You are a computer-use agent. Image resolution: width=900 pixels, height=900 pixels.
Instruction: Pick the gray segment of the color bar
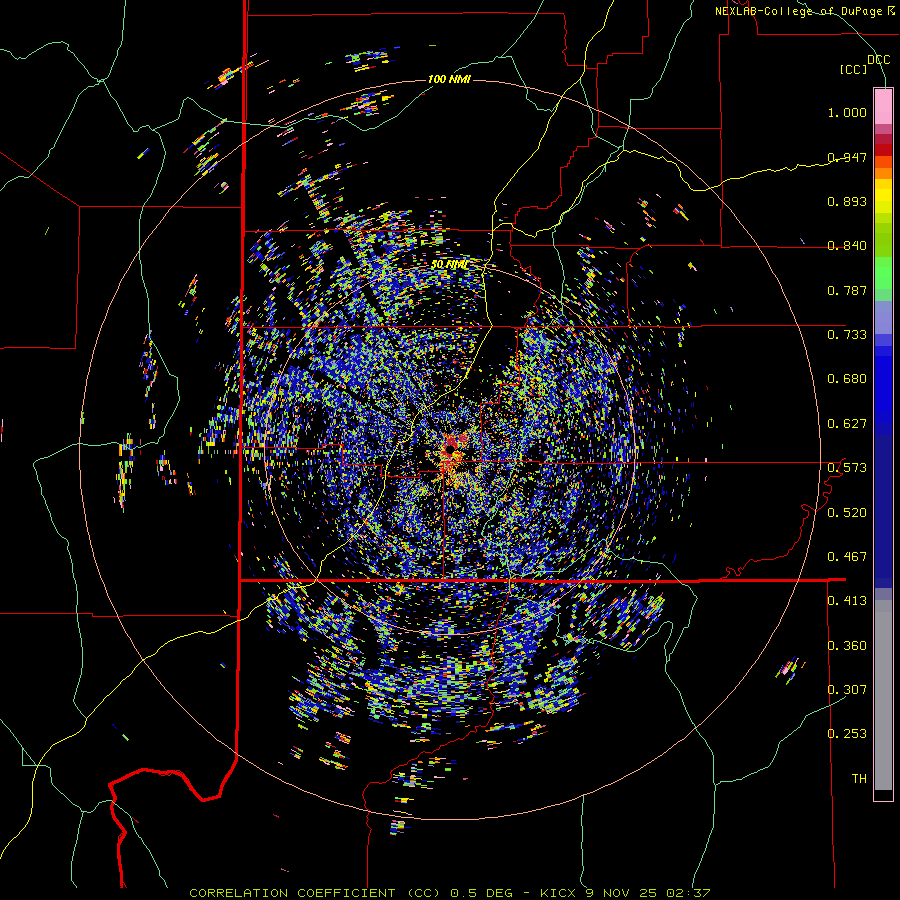pyautogui.click(x=883, y=695)
